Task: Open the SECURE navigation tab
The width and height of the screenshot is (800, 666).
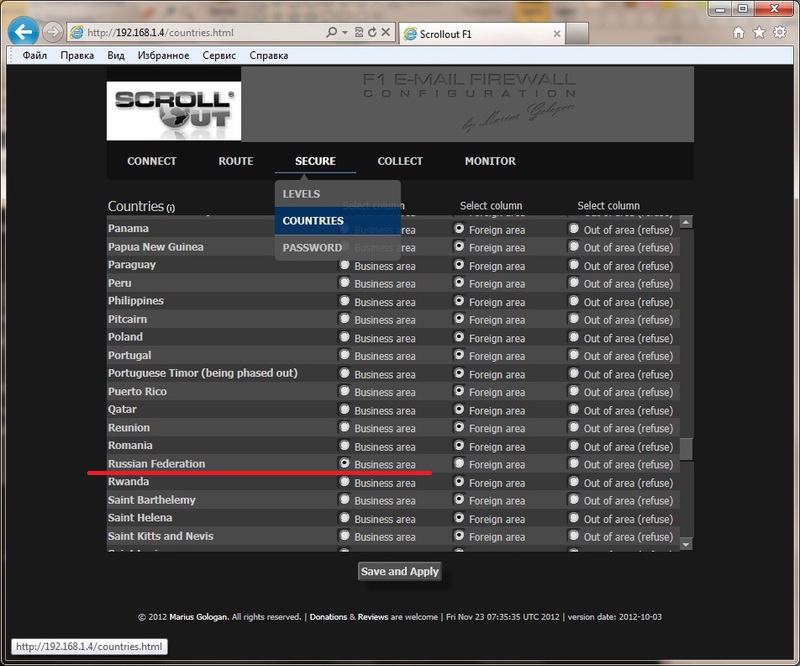Action: pos(315,161)
